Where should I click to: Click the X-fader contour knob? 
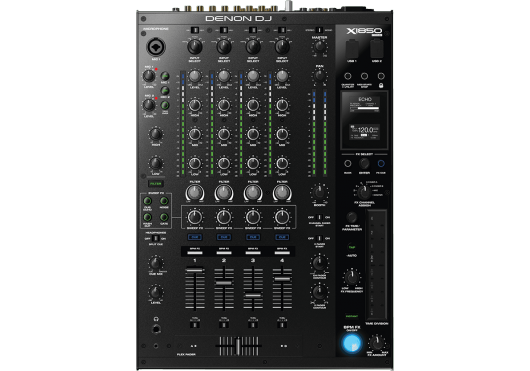pyautogui.click(x=319, y=292)
